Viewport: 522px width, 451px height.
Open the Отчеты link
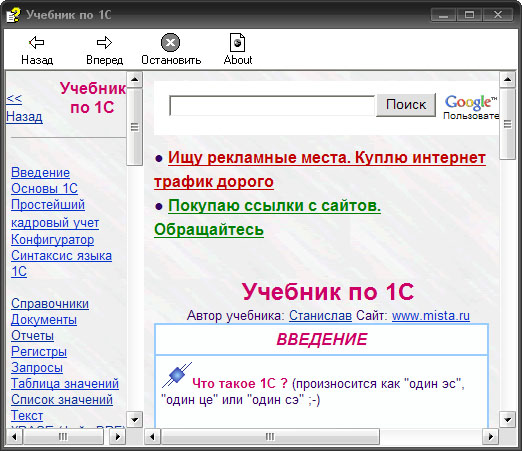pyautogui.click(x=32, y=336)
